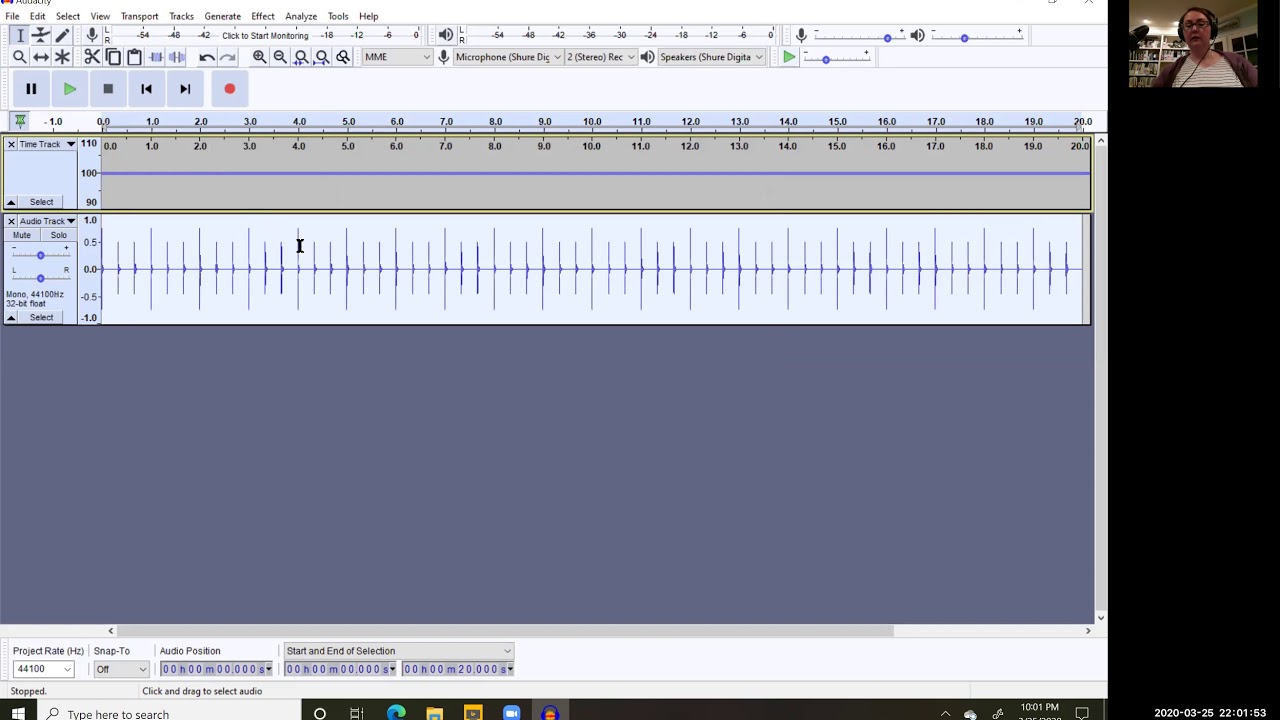Toggle Solo on the Audio Track

(x=59, y=235)
